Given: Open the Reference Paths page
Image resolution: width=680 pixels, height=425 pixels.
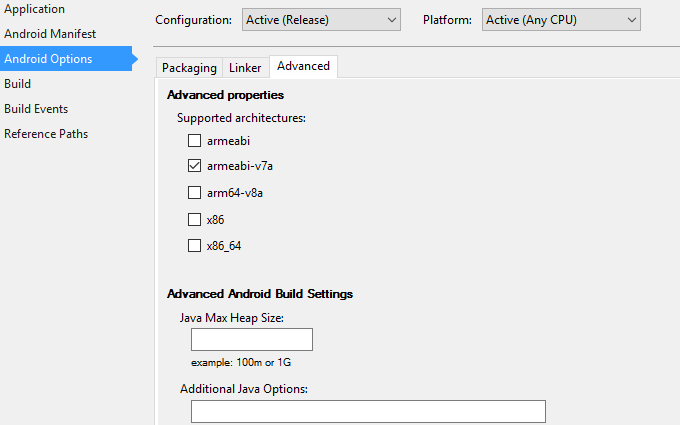Looking at the screenshot, I should pyautogui.click(x=46, y=134).
